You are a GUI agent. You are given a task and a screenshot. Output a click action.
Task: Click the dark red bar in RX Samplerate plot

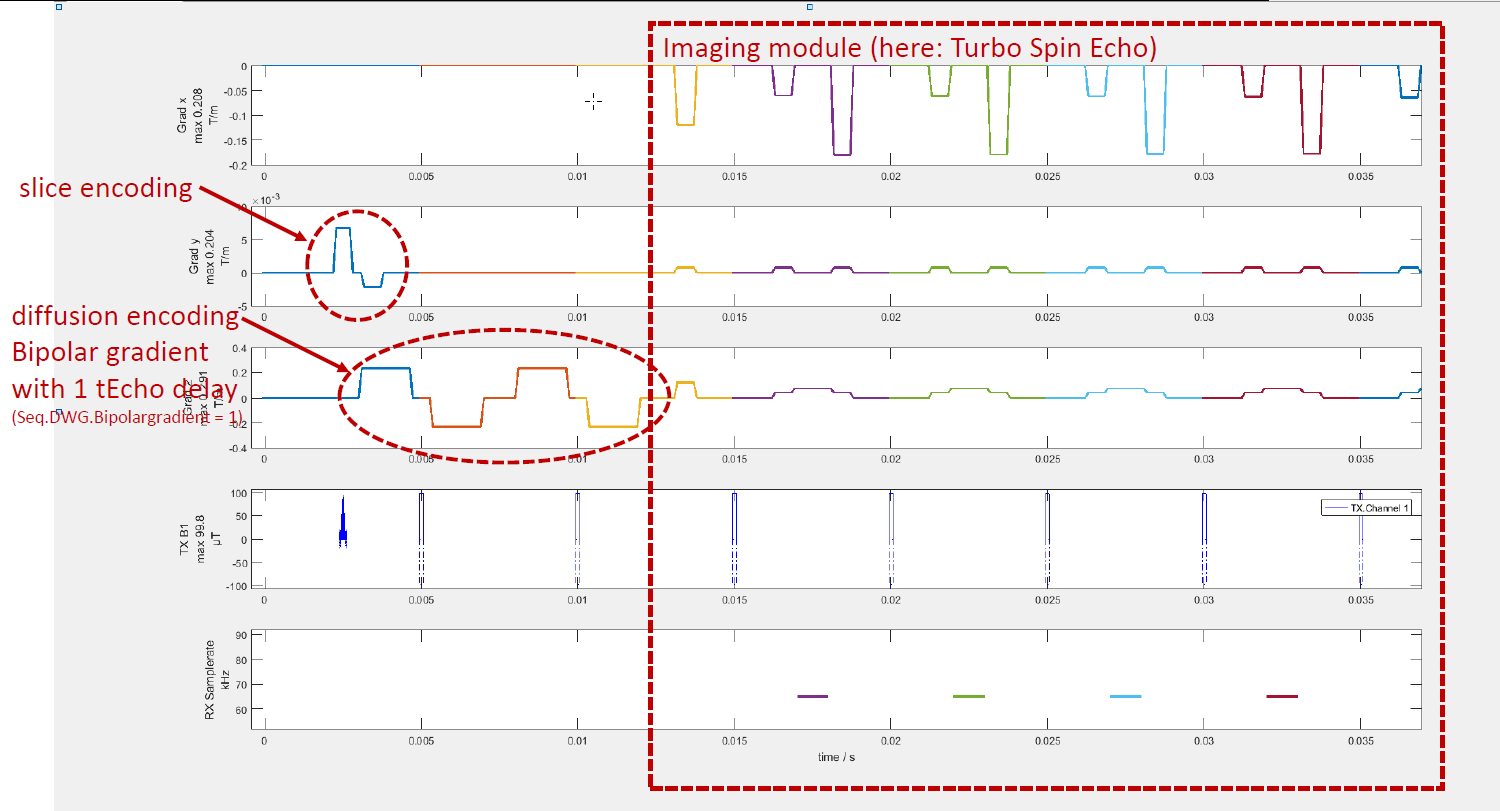point(1281,696)
